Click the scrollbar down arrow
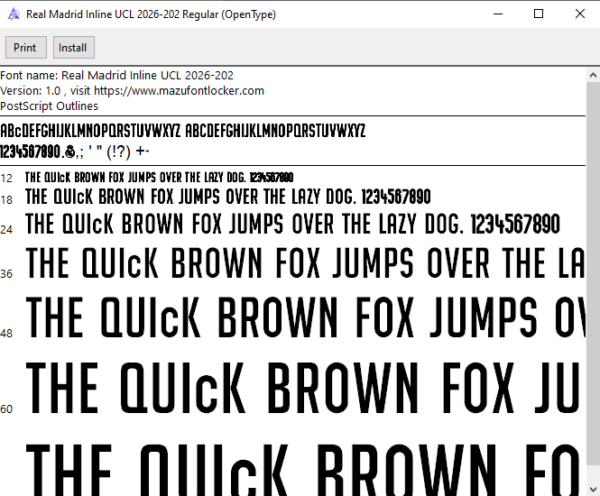The image size is (600, 496). 593,489
